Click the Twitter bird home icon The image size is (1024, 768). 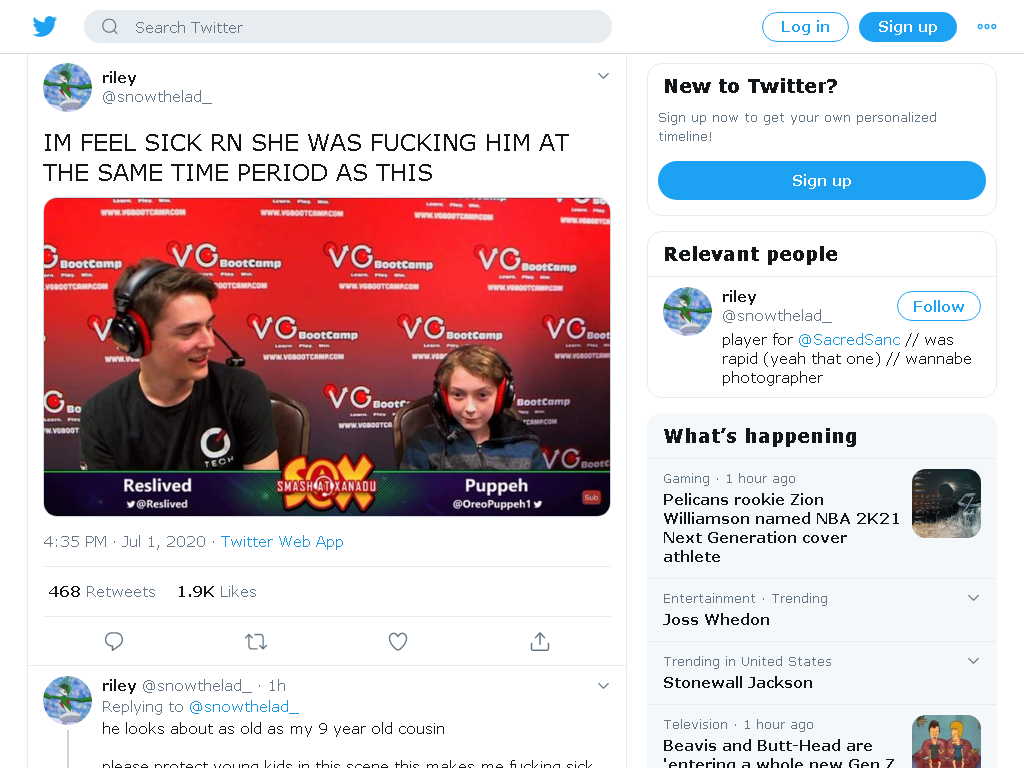point(45,27)
